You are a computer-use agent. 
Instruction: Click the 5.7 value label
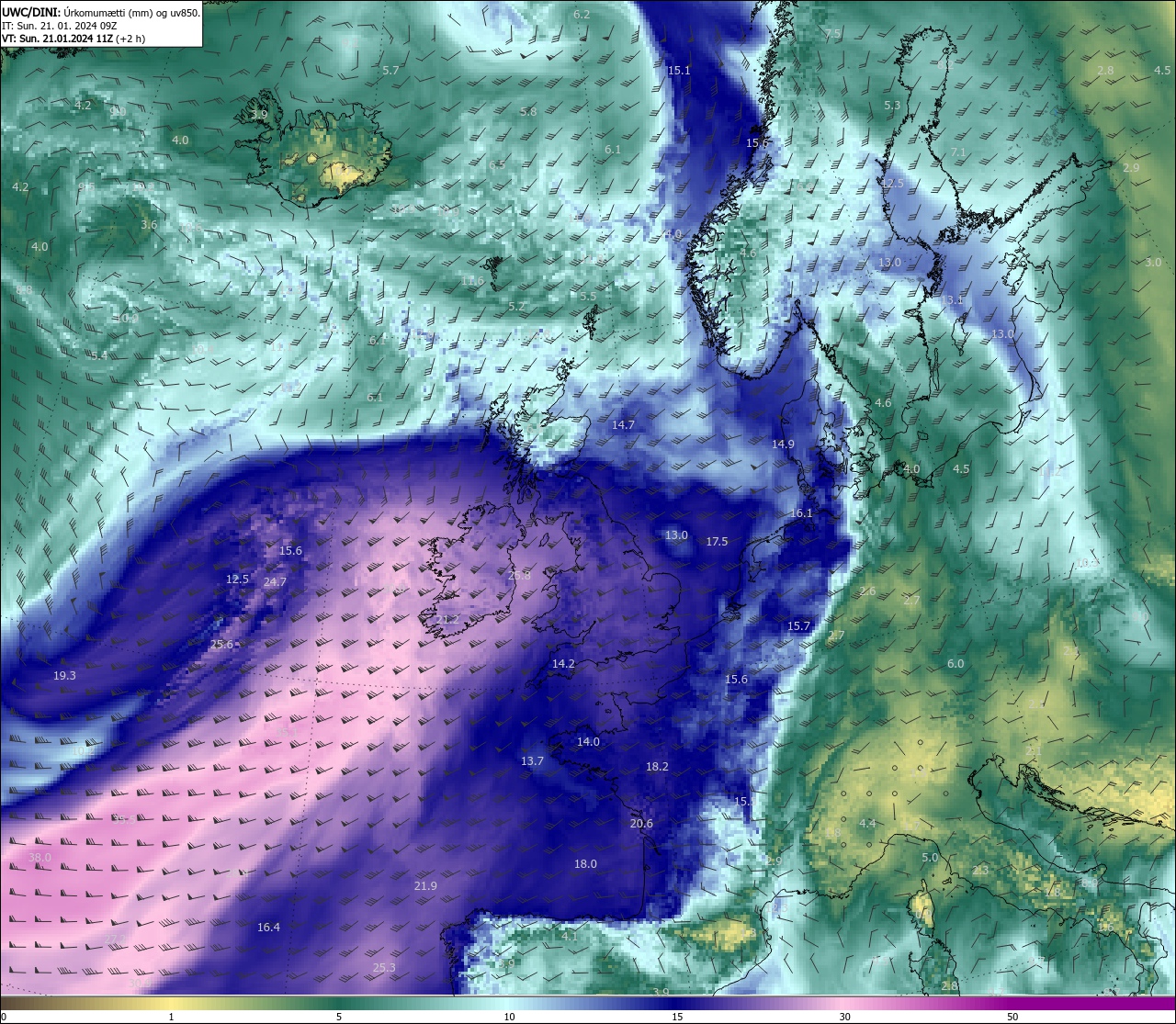[390, 71]
